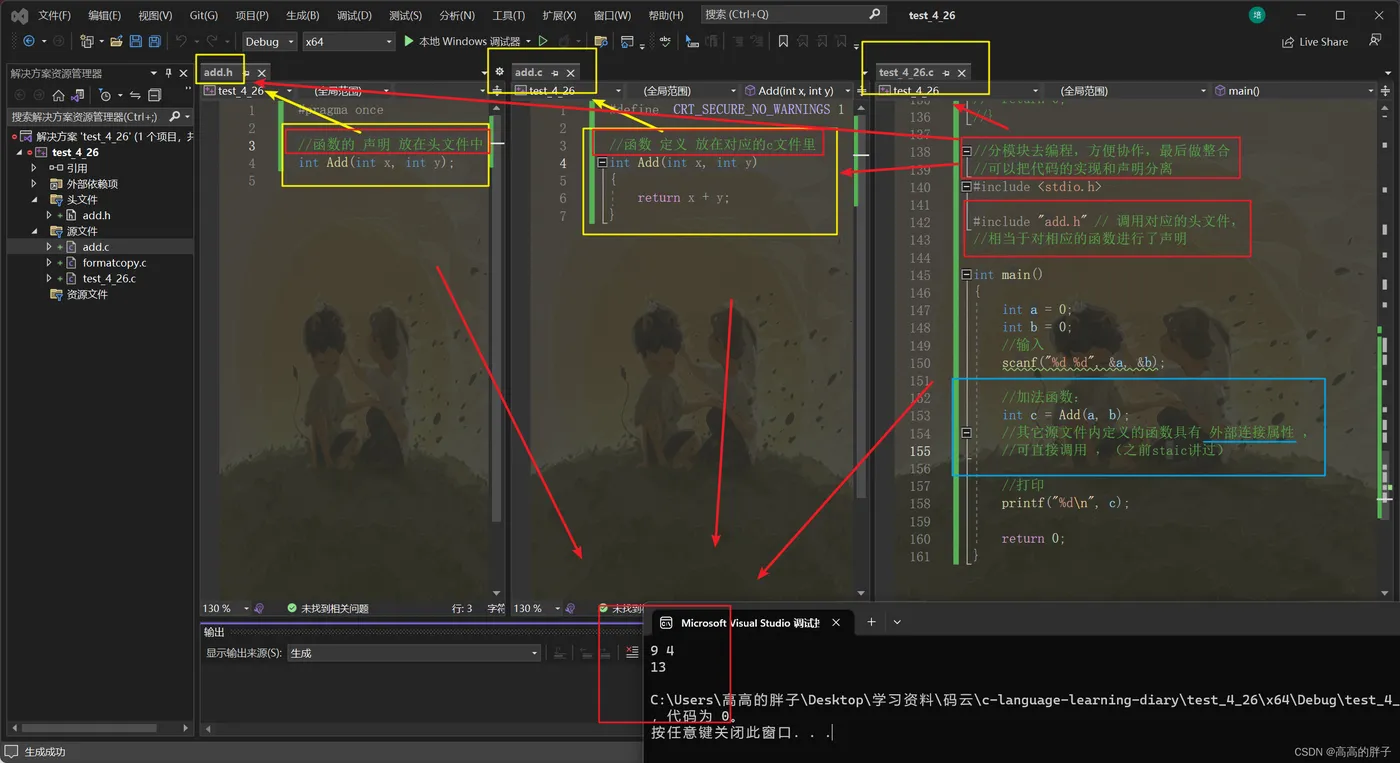Open the 文件(F) menu

point(54,15)
